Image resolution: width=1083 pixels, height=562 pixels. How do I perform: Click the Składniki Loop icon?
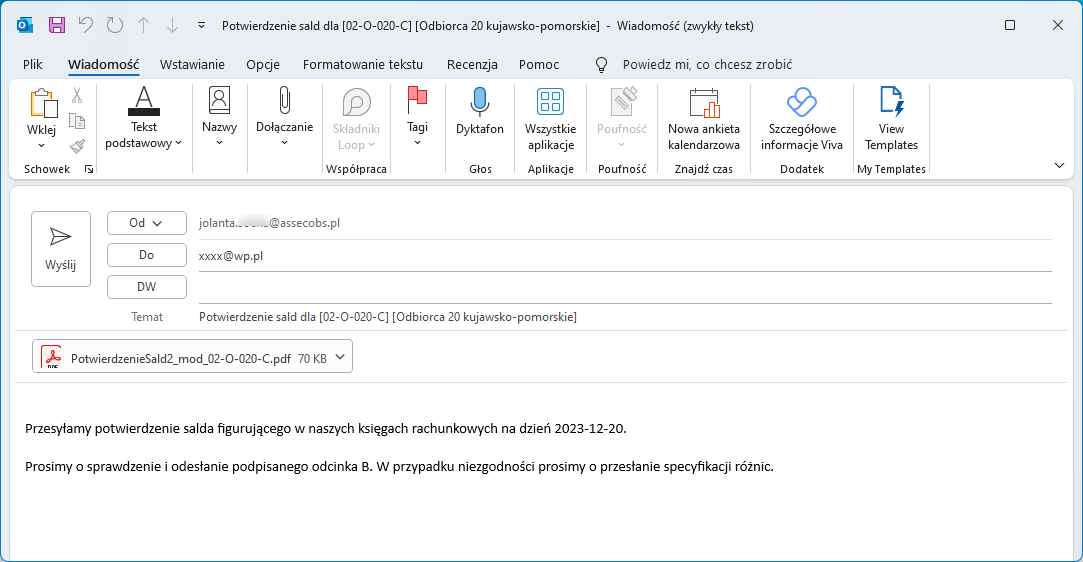pyautogui.click(x=356, y=102)
